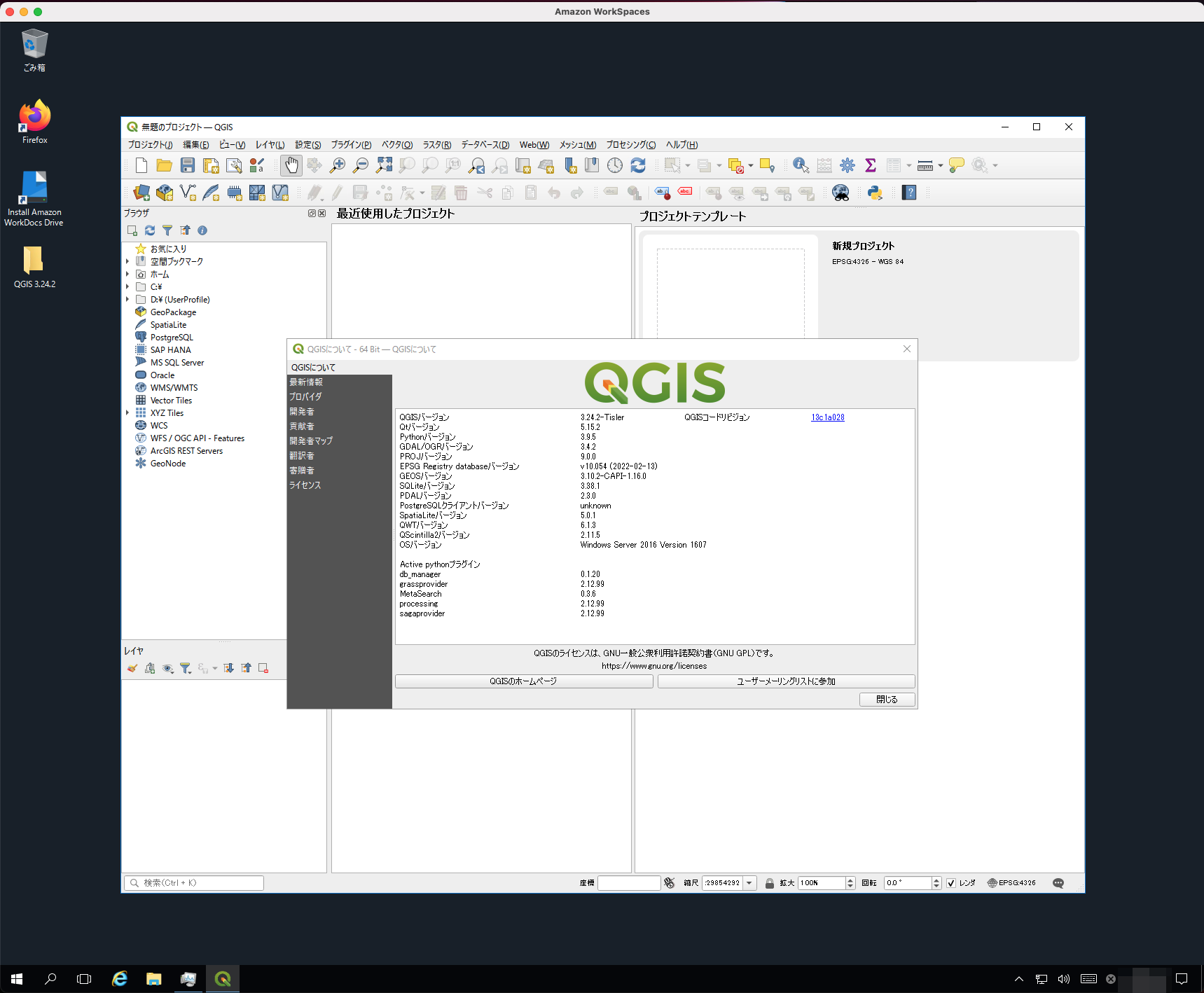Click the Temporal Controller clock icon

click(x=615, y=165)
